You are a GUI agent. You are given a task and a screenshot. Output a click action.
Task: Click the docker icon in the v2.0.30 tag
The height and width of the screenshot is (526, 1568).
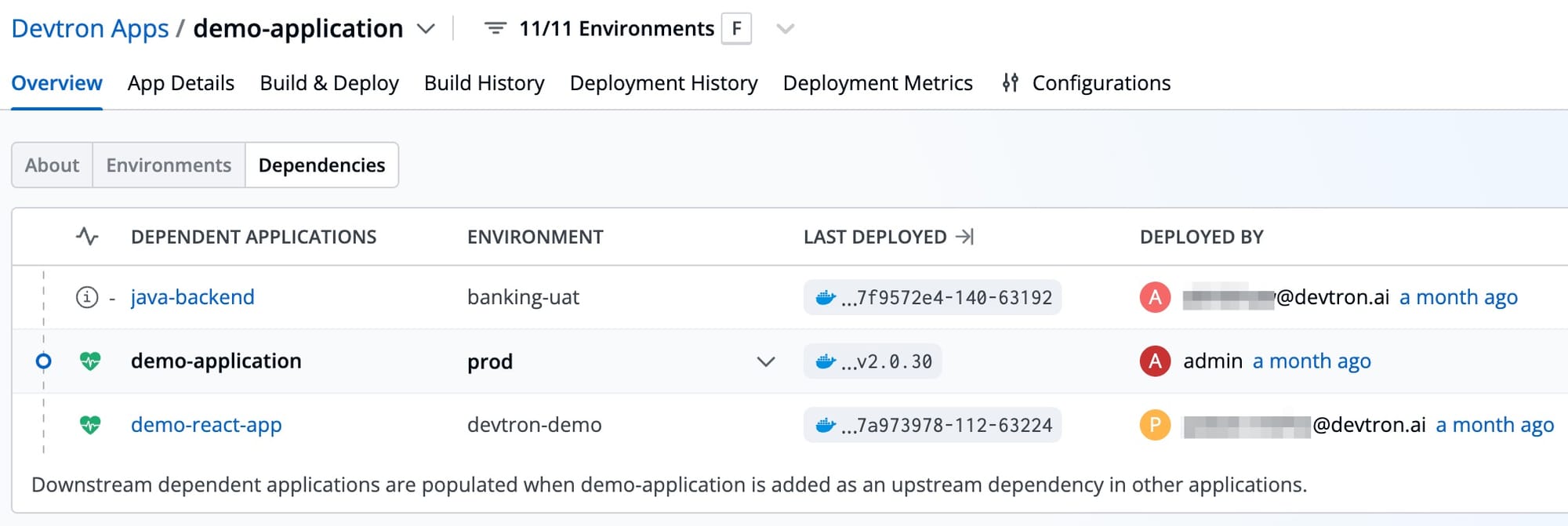(x=826, y=361)
